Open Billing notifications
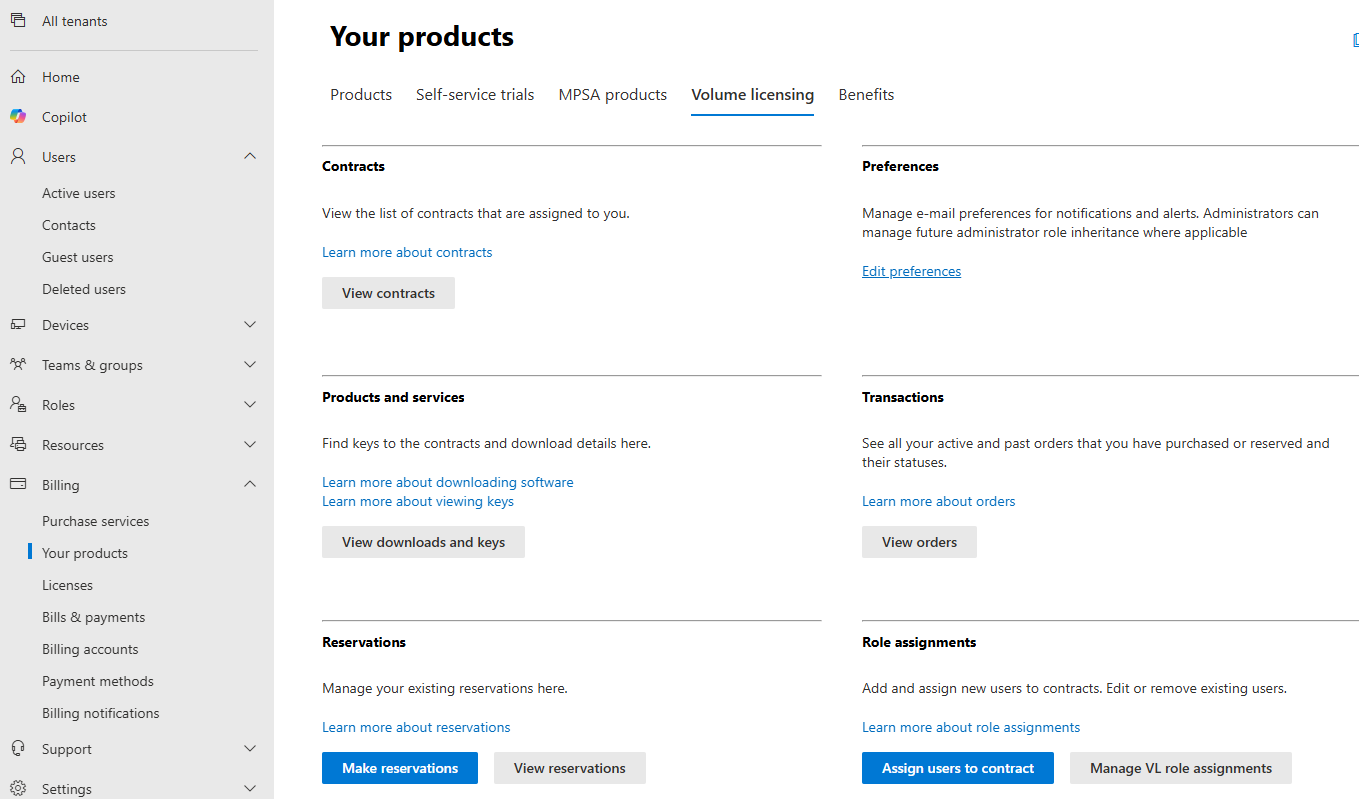Image resolution: width=1359 pixels, height=799 pixels. (x=101, y=713)
